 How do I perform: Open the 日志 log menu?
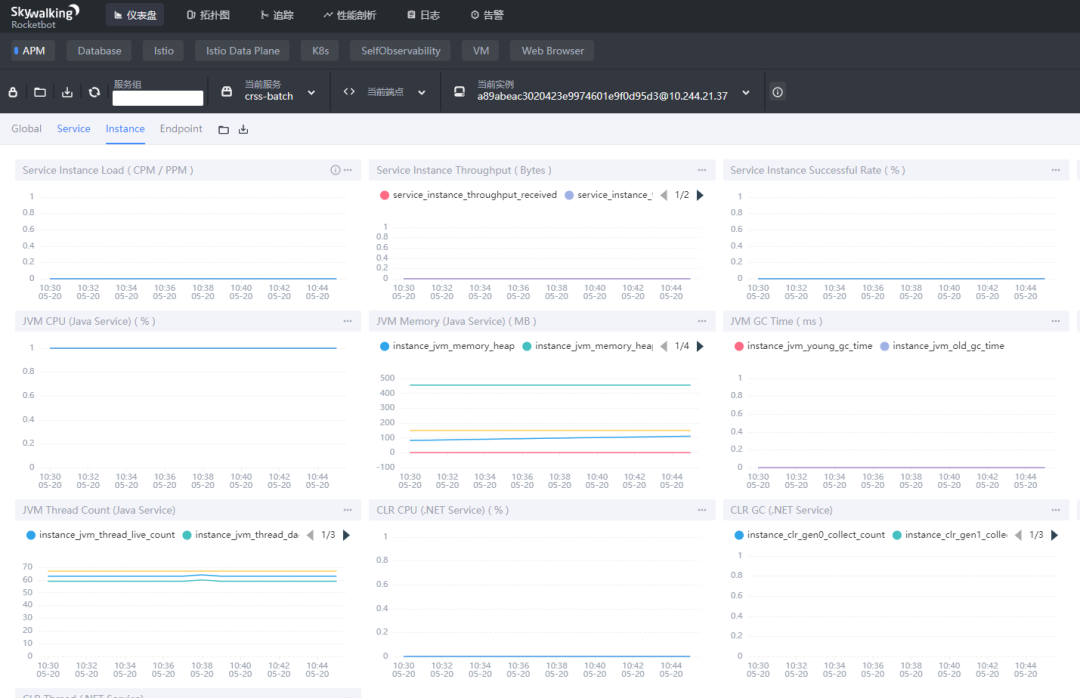(424, 14)
